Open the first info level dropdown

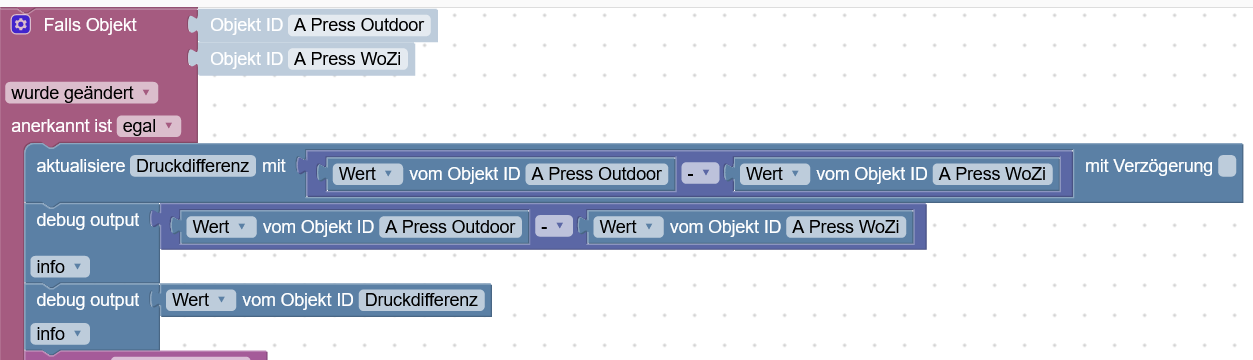click(x=61, y=267)
